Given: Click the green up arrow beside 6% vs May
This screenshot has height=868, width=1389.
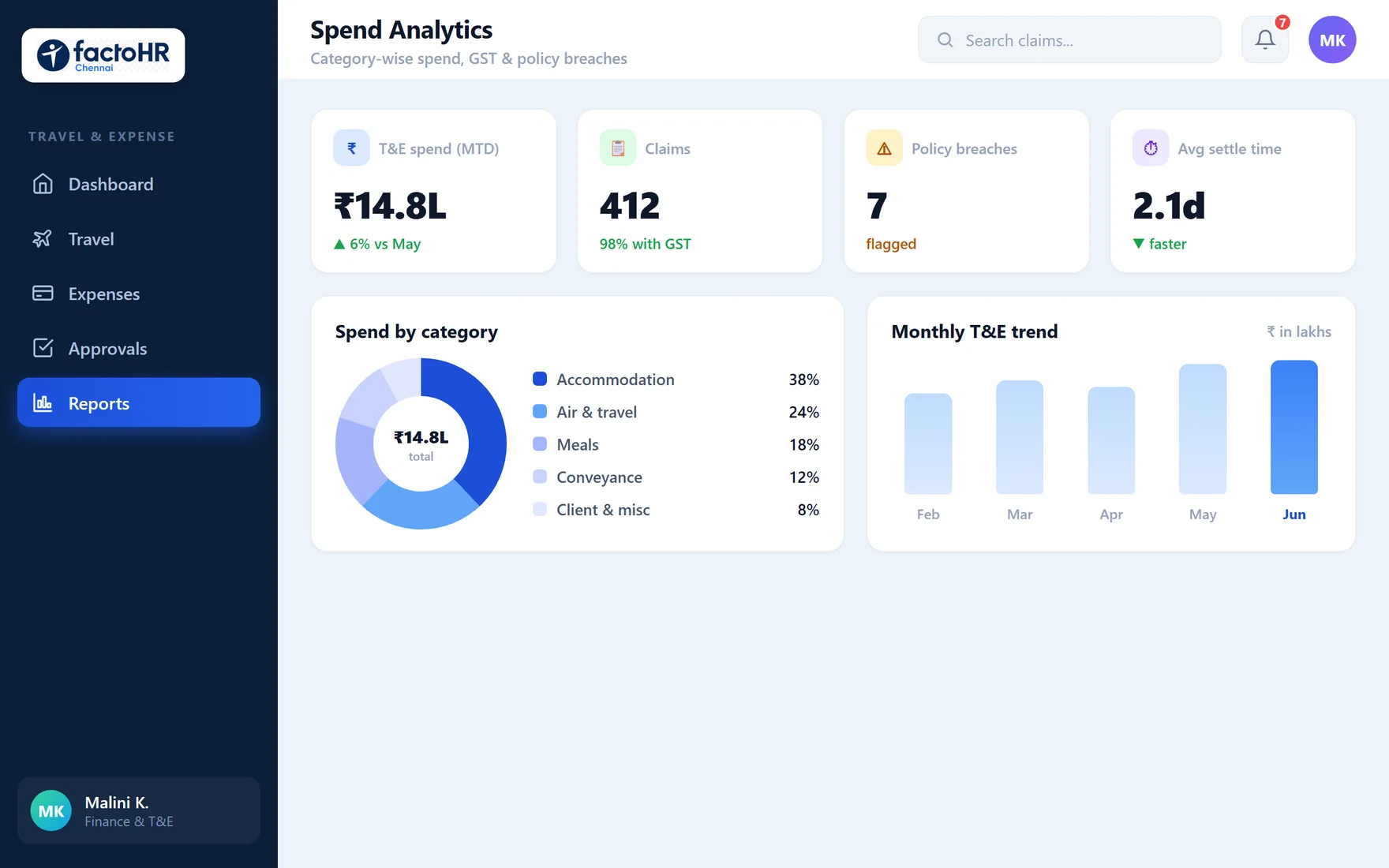Looking at the screenshot, I should [x=339, y=244].
